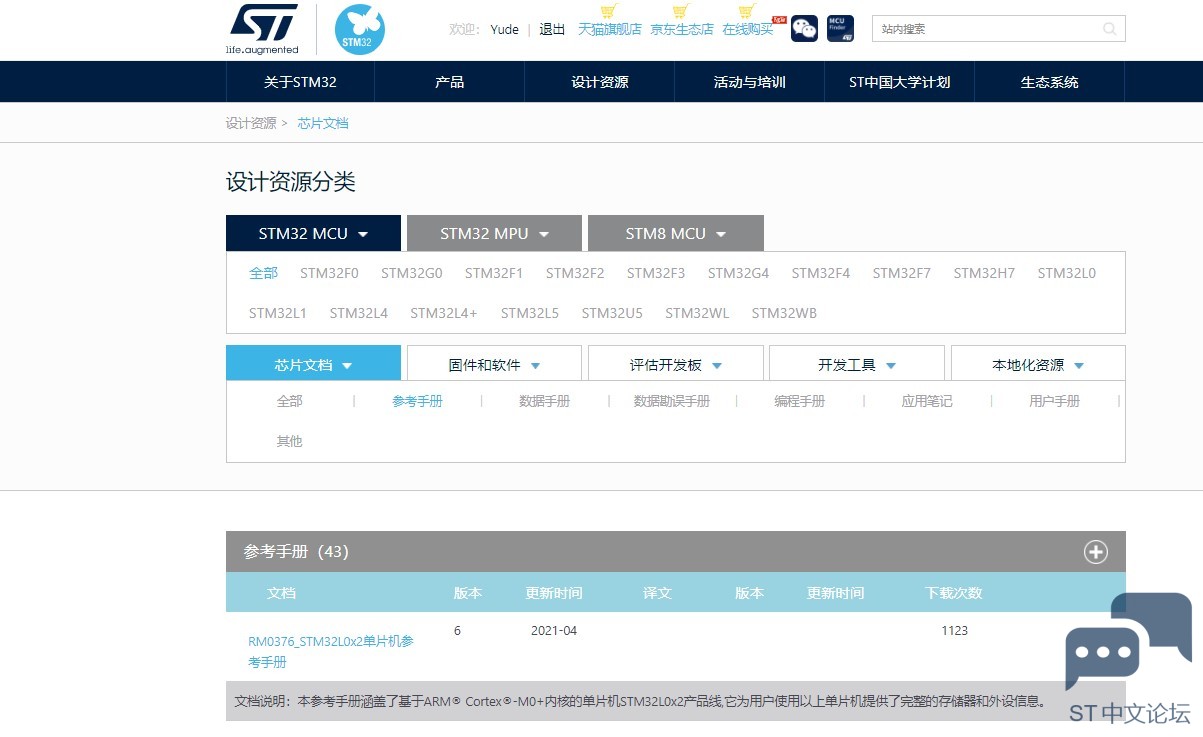The width and height of the screenshot is (1203, 737).
Task: Click the cart icon above 在线购买
Action: tap(746, 11)
